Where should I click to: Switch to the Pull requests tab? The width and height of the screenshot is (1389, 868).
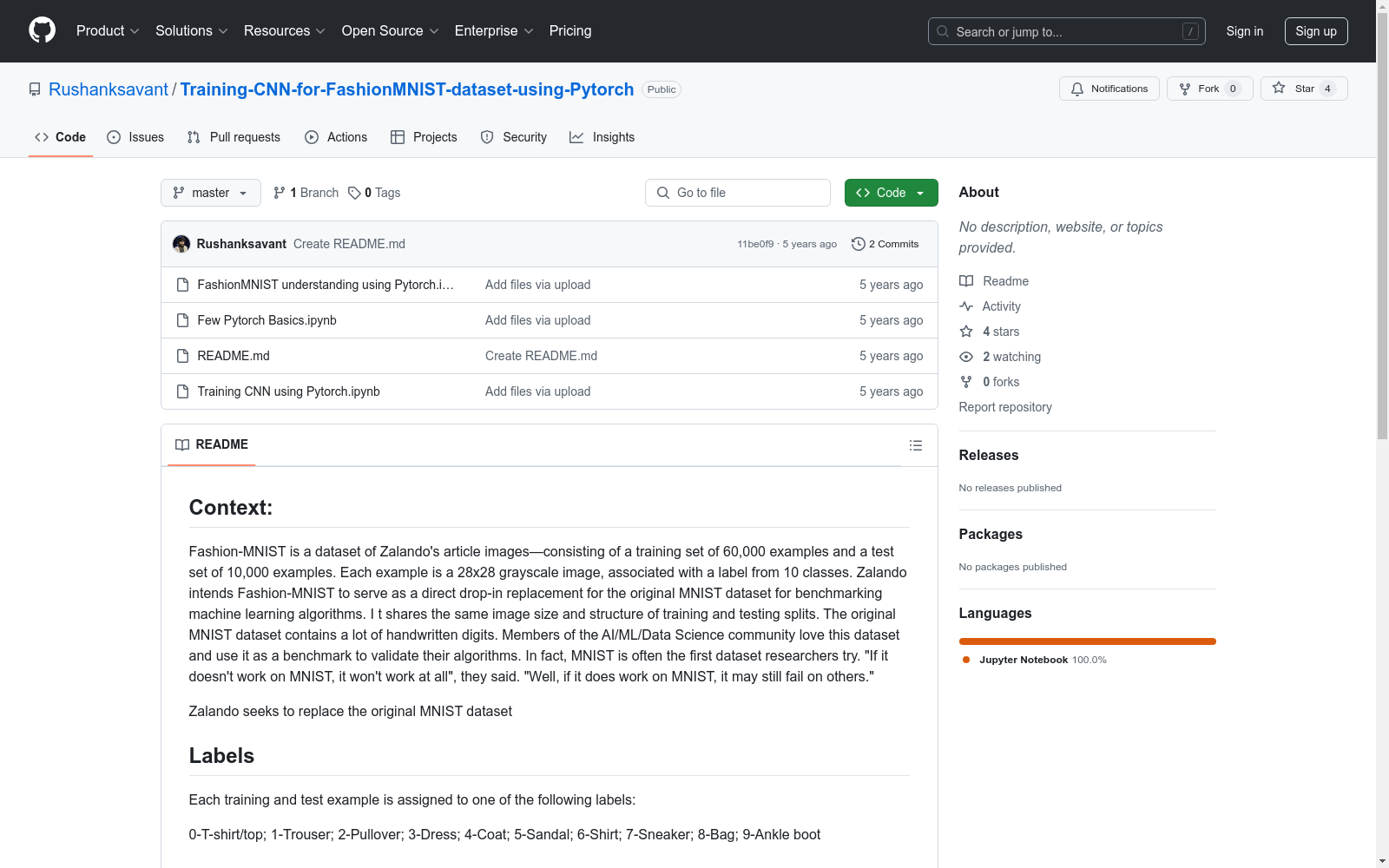click(x=234, y=137)
